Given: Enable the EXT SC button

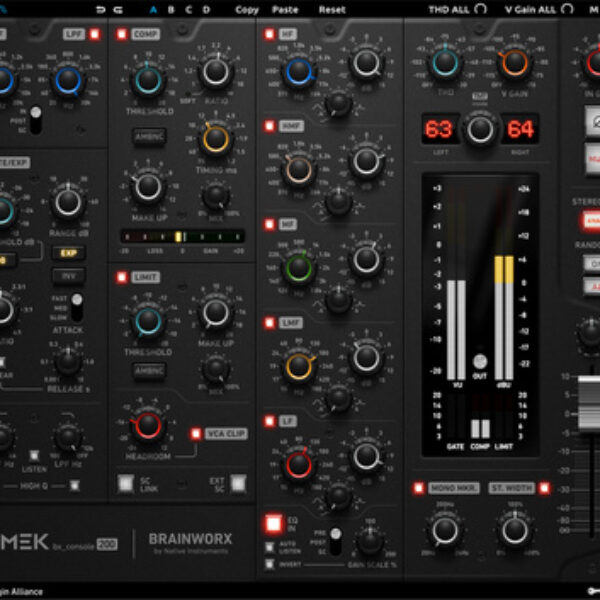Looking at the screenshot, I should tap(238, 484).
